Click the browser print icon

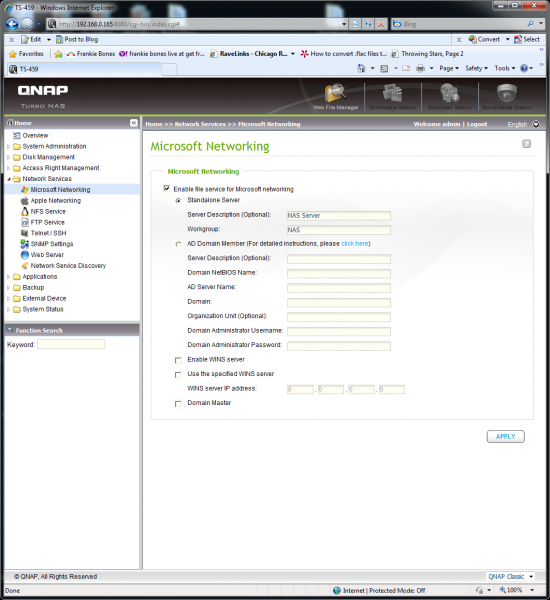pos(420,68)
